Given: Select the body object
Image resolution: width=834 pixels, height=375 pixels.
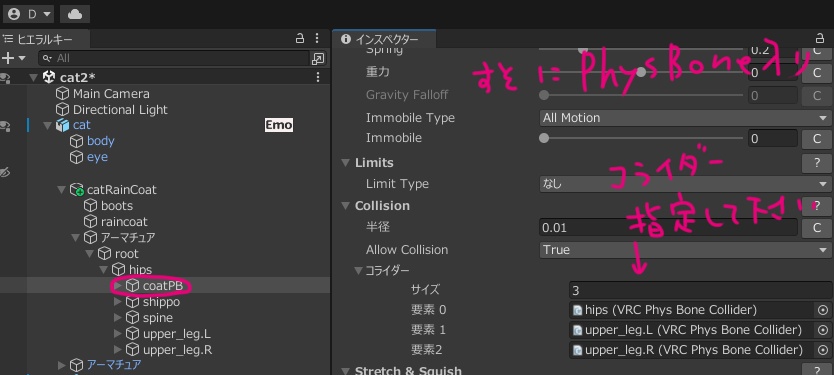Looking at the screenshot, I should tap(101, 141).
